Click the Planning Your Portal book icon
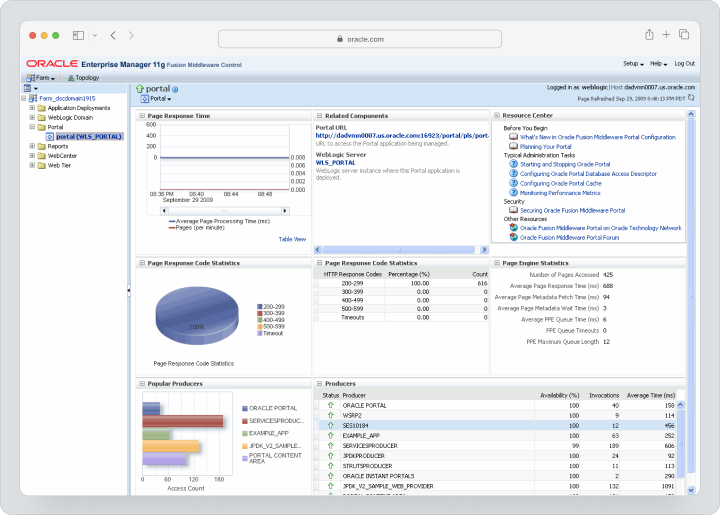Viewport: 720px width, 515px height. (x=513, y=146)
